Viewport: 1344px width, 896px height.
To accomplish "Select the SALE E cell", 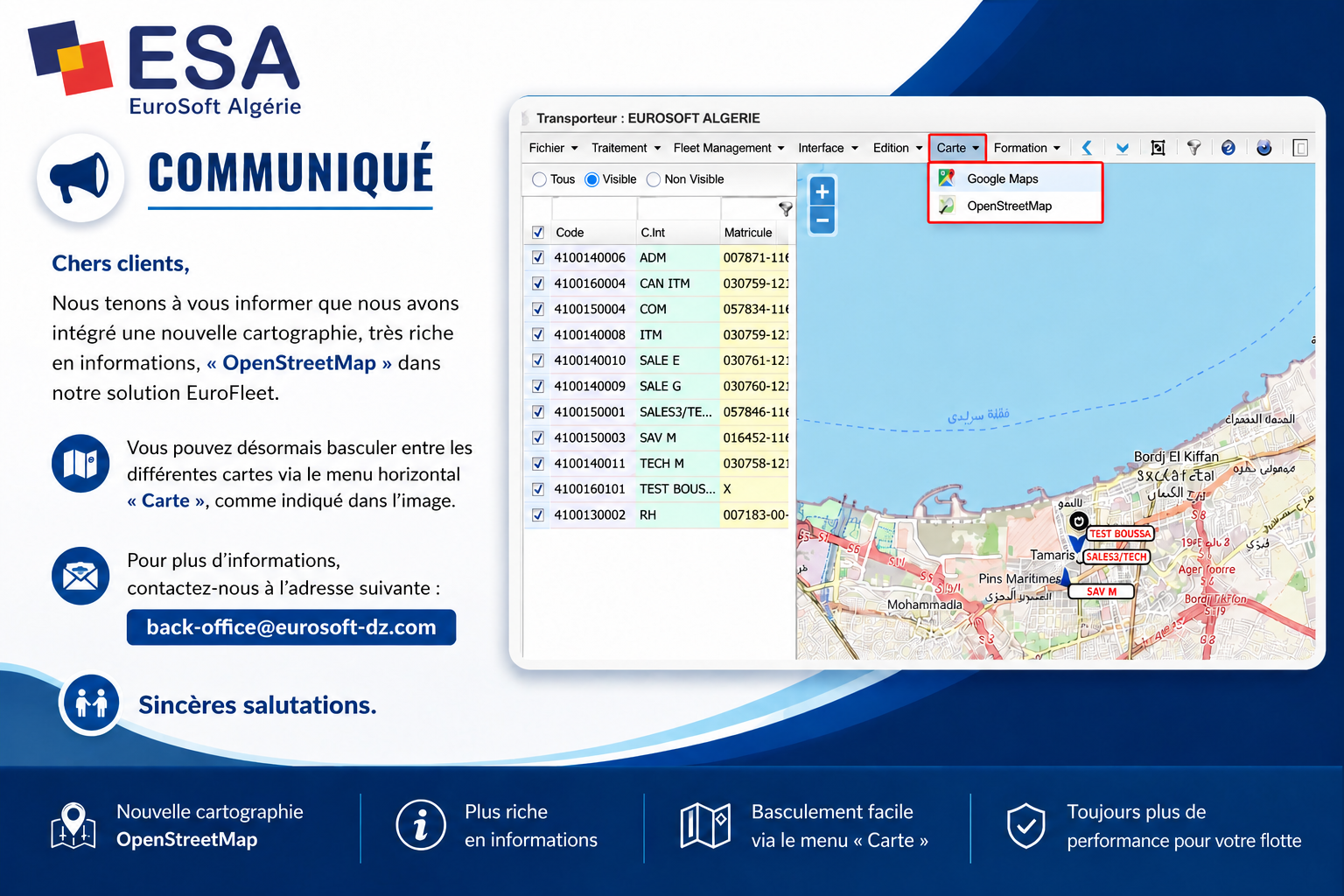I will coord(677,360).
